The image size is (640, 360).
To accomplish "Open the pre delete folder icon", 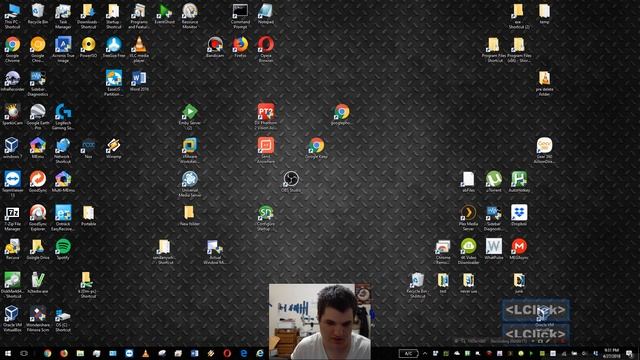I will click(x=544, y=83).
